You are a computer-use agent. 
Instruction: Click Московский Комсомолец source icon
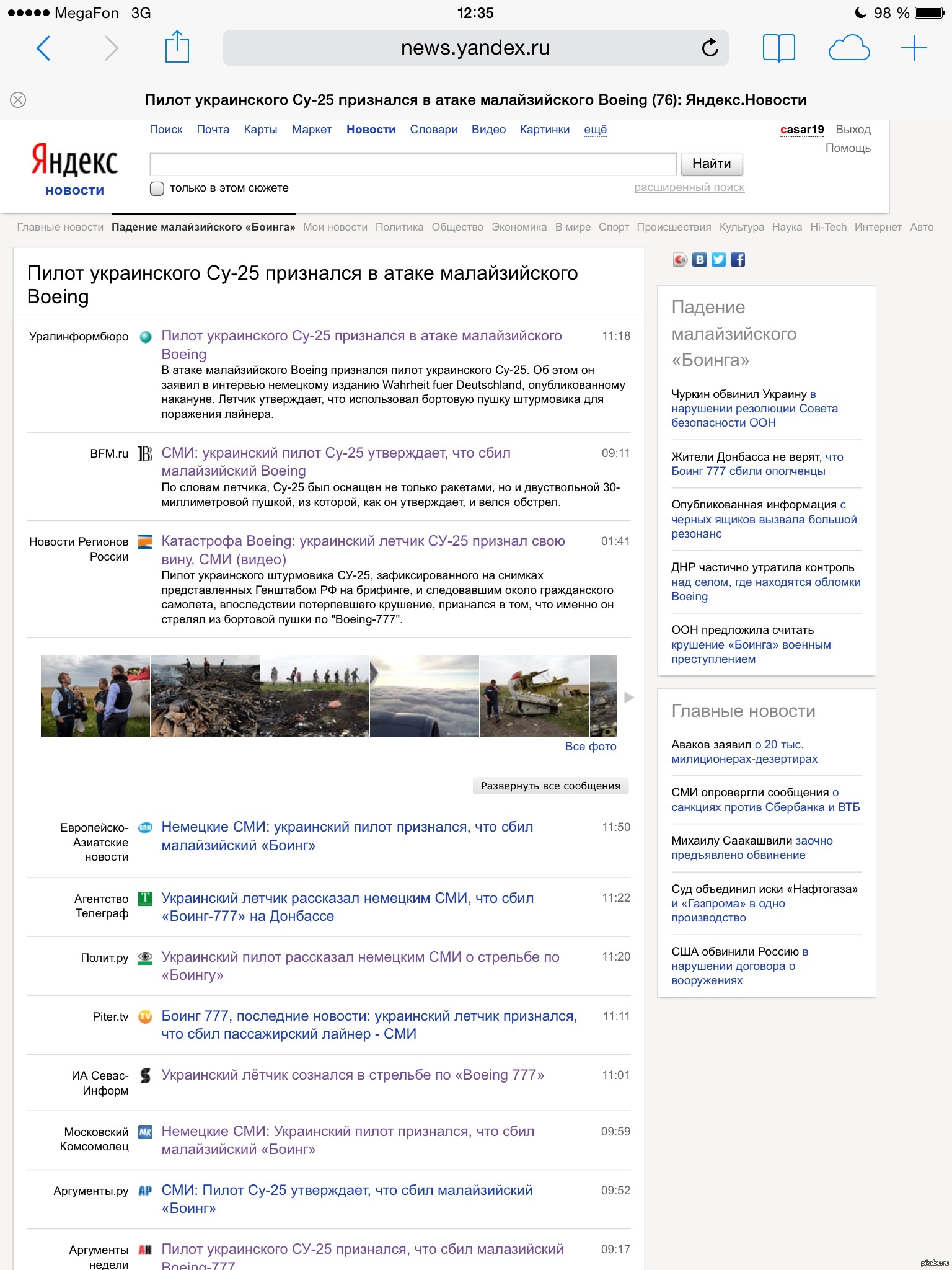[x=146, y=1132]
